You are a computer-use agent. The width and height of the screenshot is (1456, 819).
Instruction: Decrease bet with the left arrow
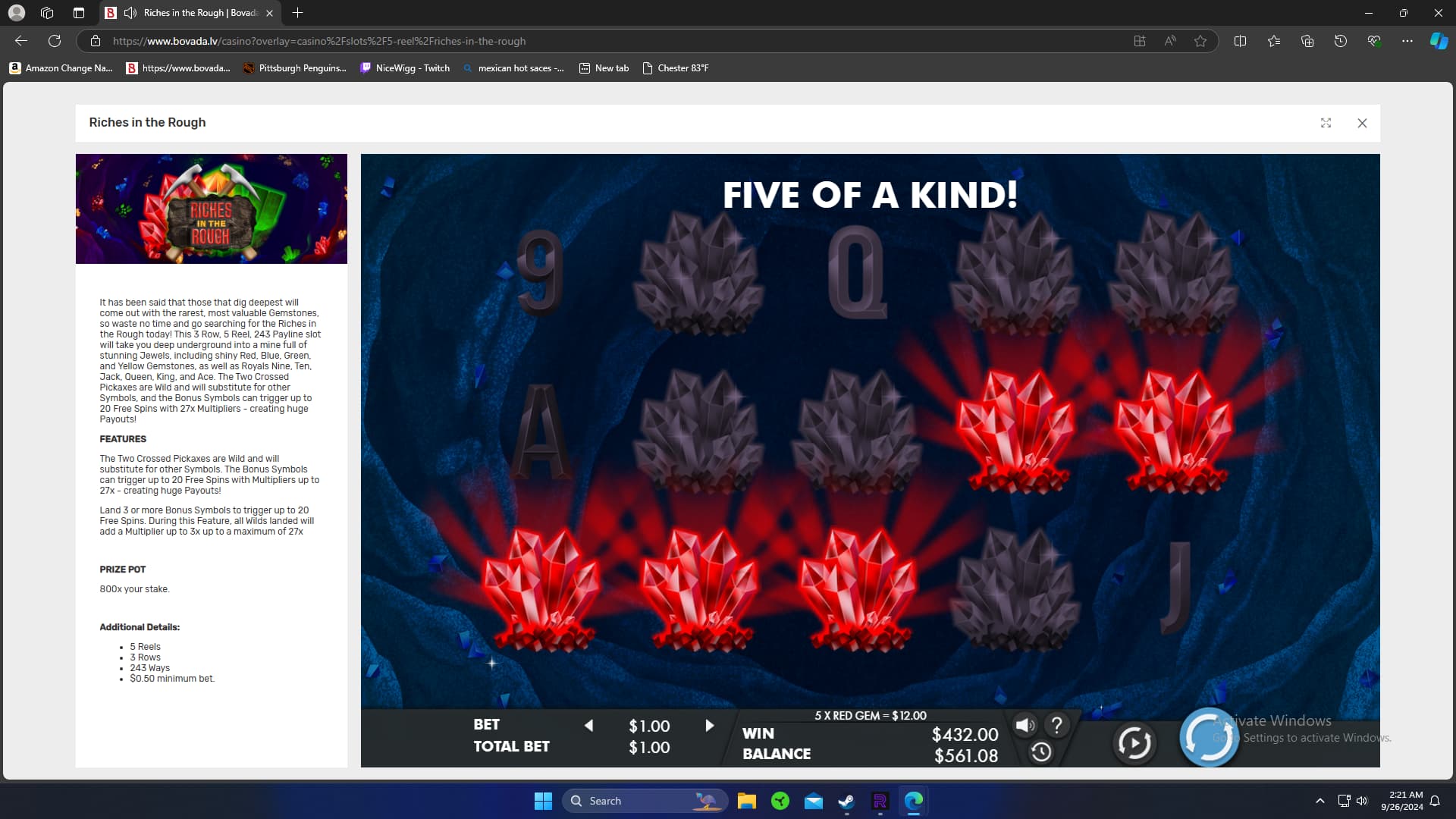click(588, 726)
